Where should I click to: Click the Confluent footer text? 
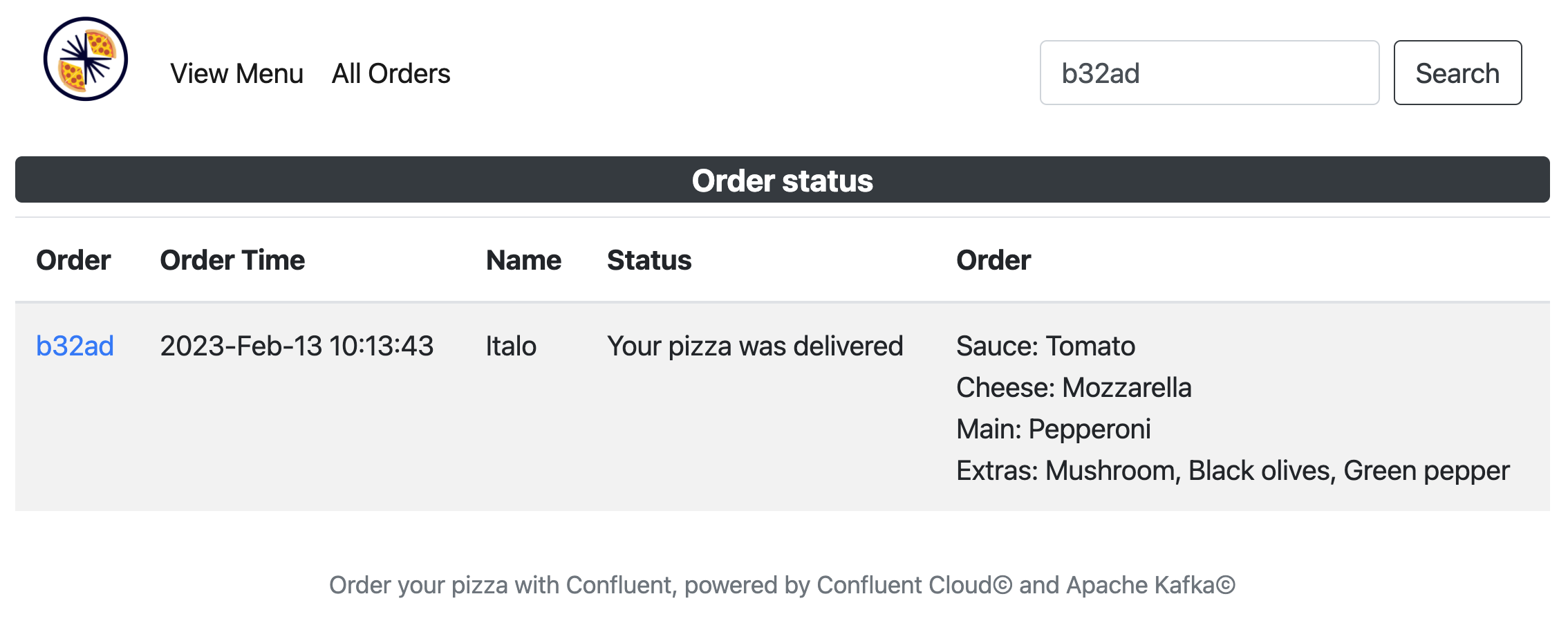coord(782,585)
